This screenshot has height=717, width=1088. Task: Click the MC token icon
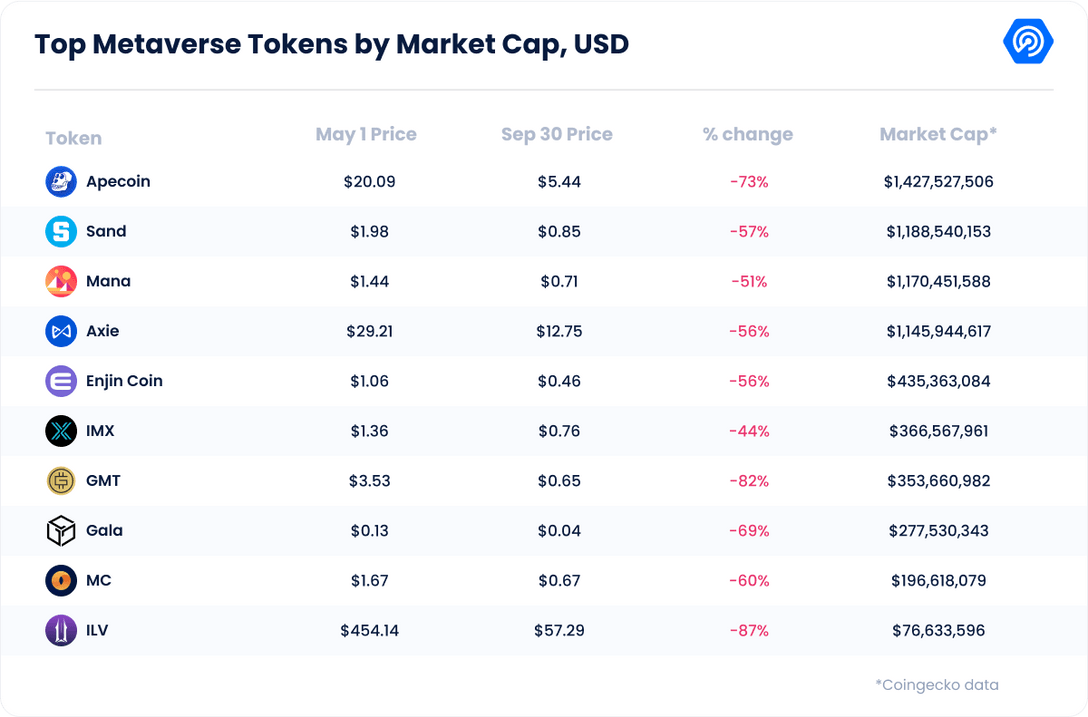61,581
